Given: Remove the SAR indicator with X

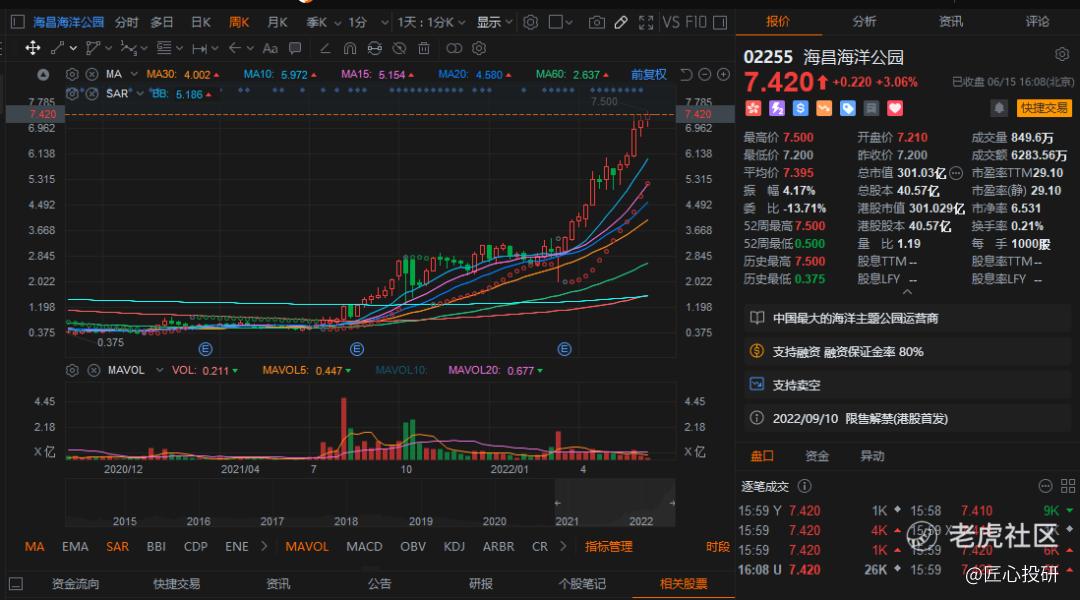Looking at the screenshot, I should click(92, 94).
